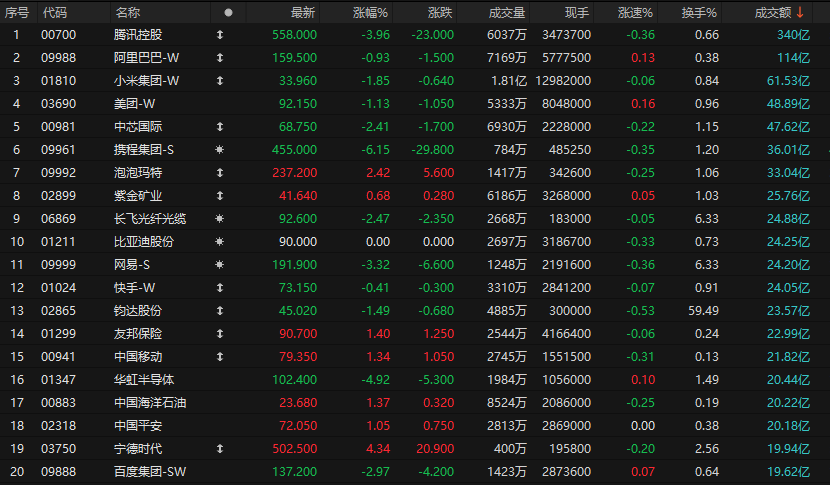This screenshot has width=830, height=485.
Task: Click the marker icon beside 快手-W
Action: (x=220, y=288)
